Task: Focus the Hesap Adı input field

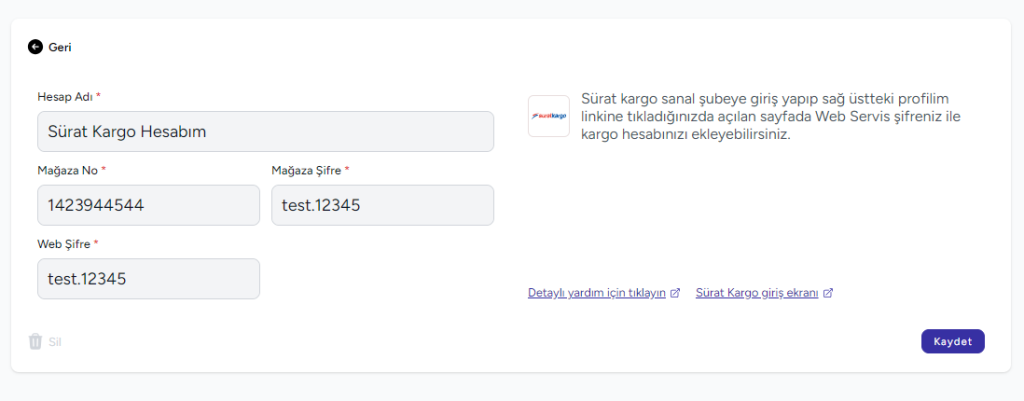Action: (x=265, y=131)
